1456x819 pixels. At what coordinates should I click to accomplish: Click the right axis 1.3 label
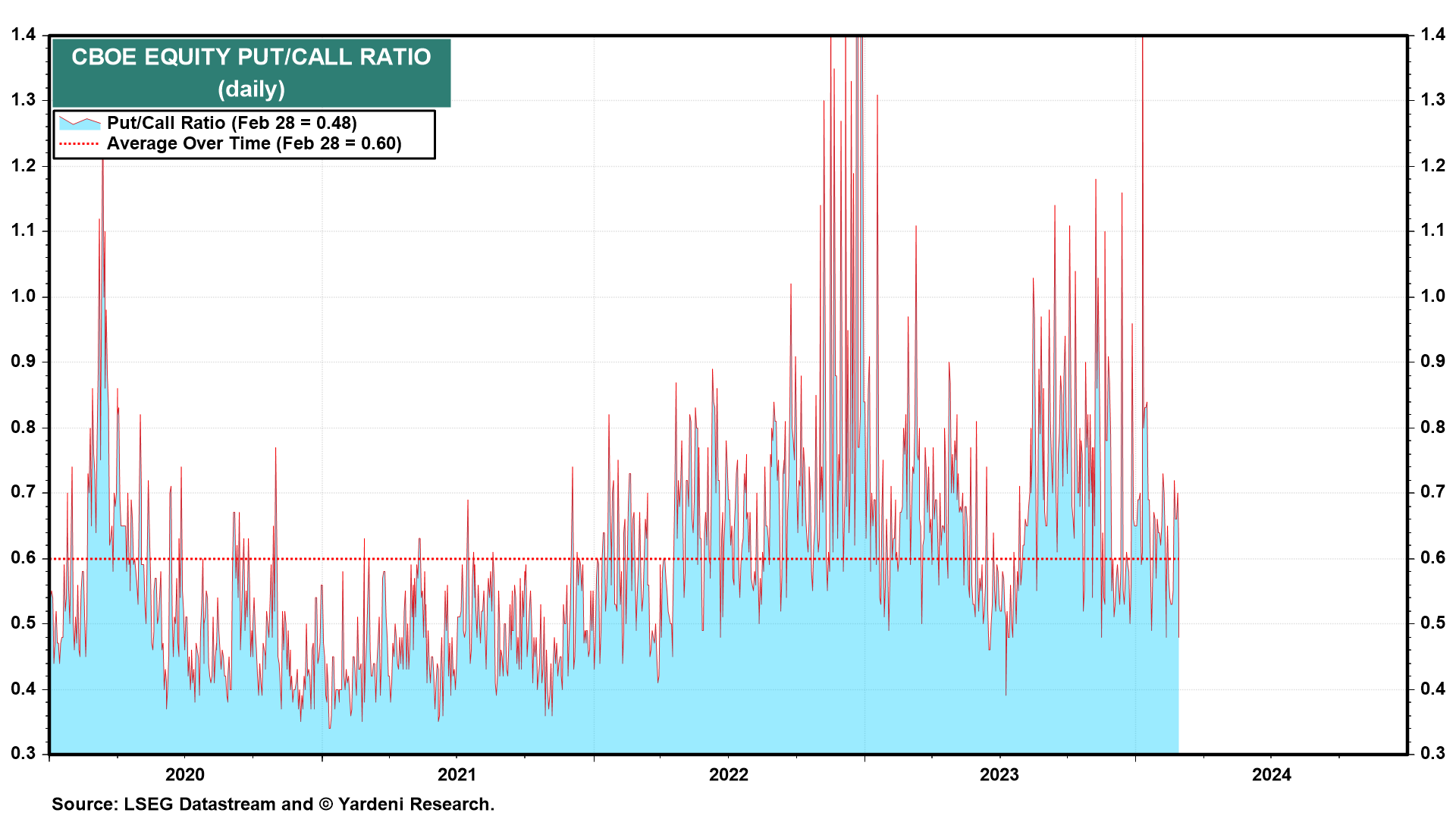[1432, 100]
